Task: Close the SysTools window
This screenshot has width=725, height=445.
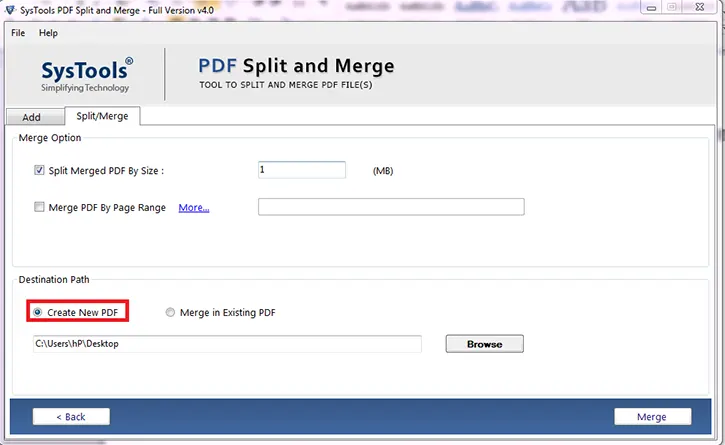Action: point(700,7)
